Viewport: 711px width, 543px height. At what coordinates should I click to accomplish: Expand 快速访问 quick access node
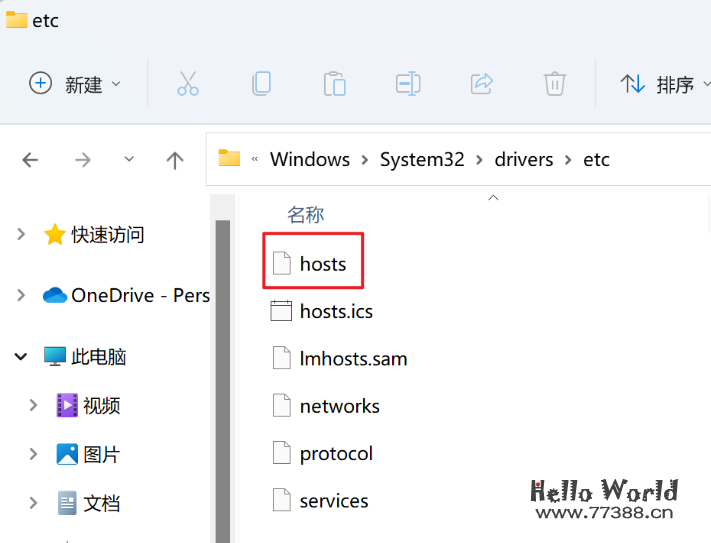coord(21,234)
